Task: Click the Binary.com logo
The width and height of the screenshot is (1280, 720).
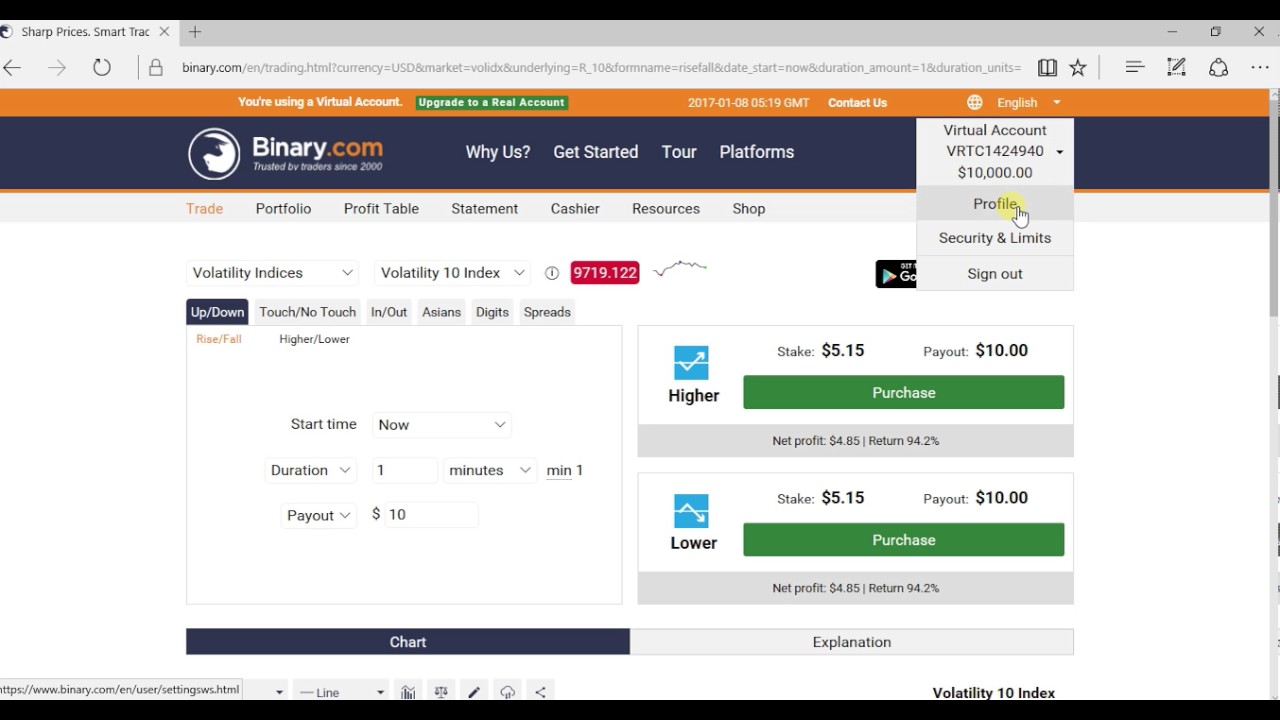Action: pyautogui.click(x=285, y=153)
